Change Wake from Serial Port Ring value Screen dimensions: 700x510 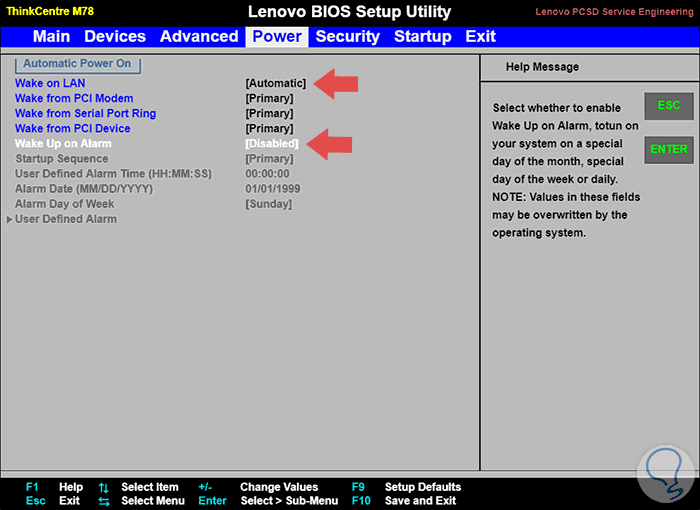tap(269, 113)
